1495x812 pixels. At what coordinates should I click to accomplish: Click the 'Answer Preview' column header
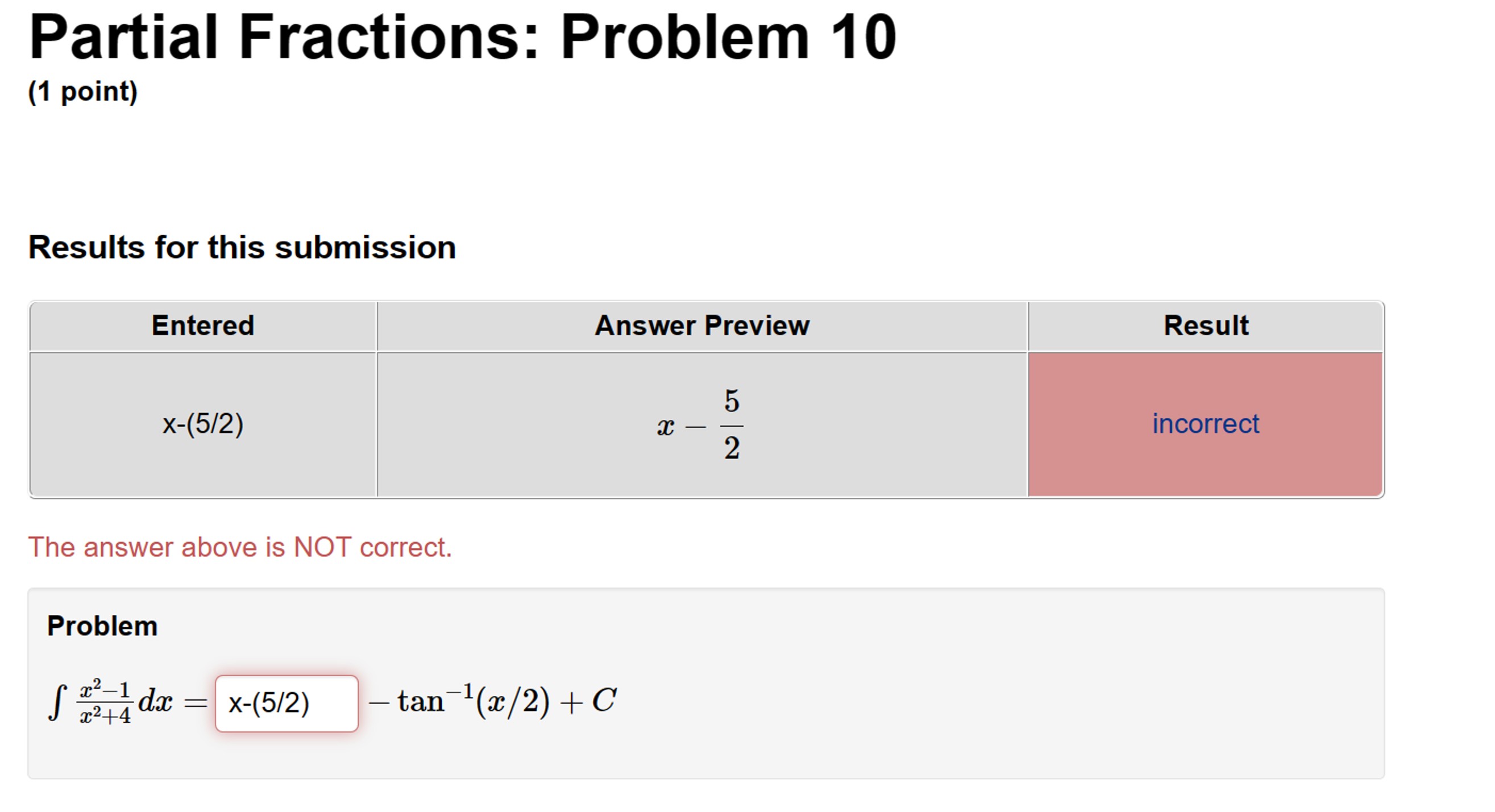click(x=702, y=325)
